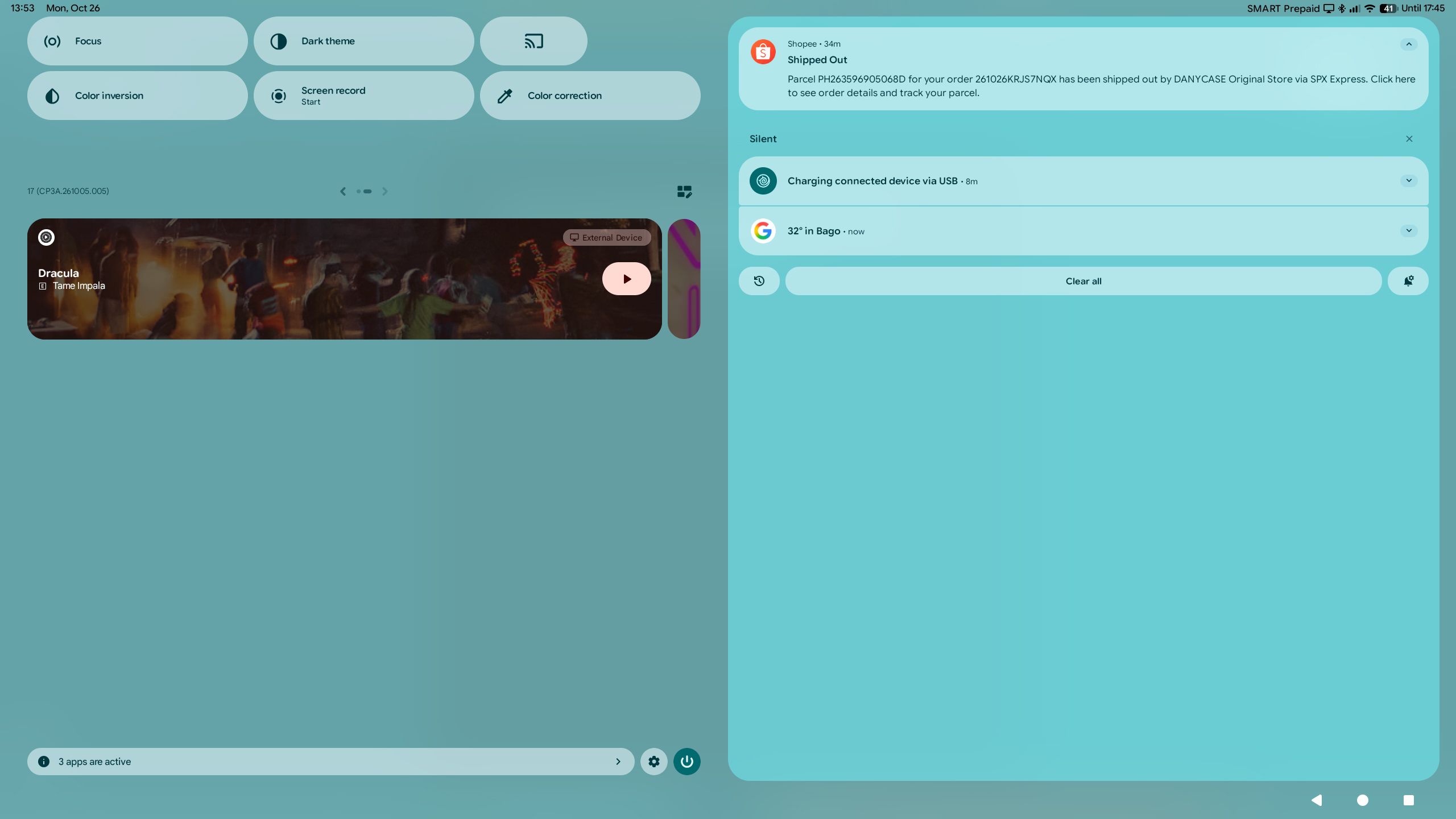Expand the 32° in Bago notification

point(1409,231)
